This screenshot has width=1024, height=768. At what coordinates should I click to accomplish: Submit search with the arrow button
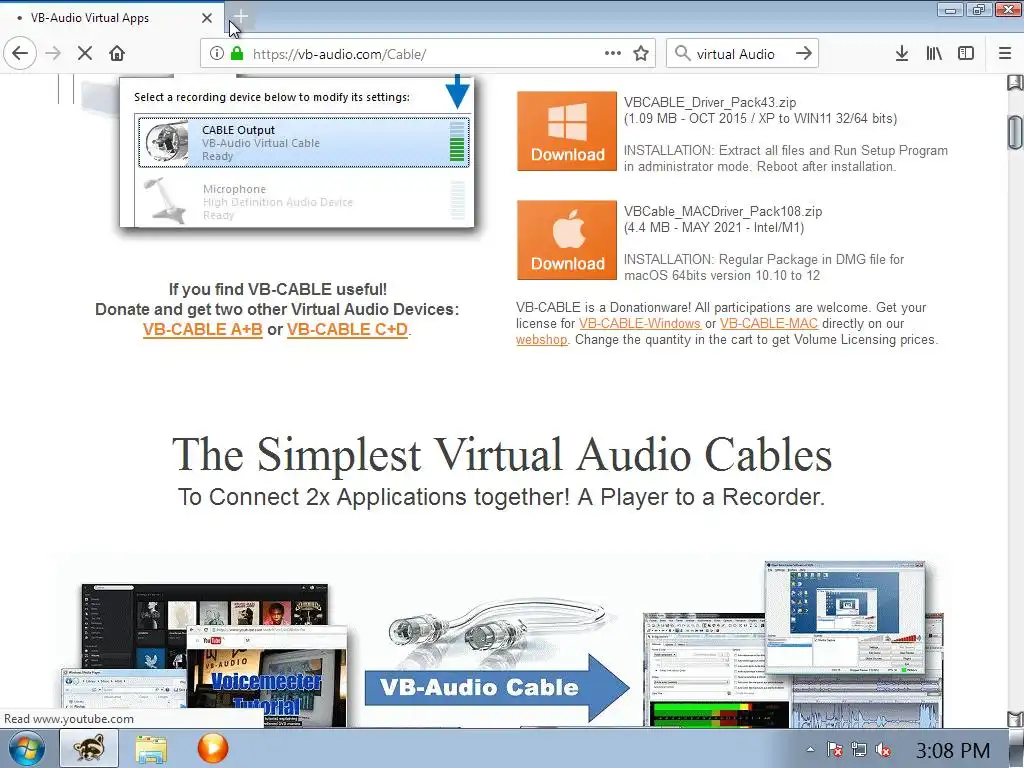(804, 54)
